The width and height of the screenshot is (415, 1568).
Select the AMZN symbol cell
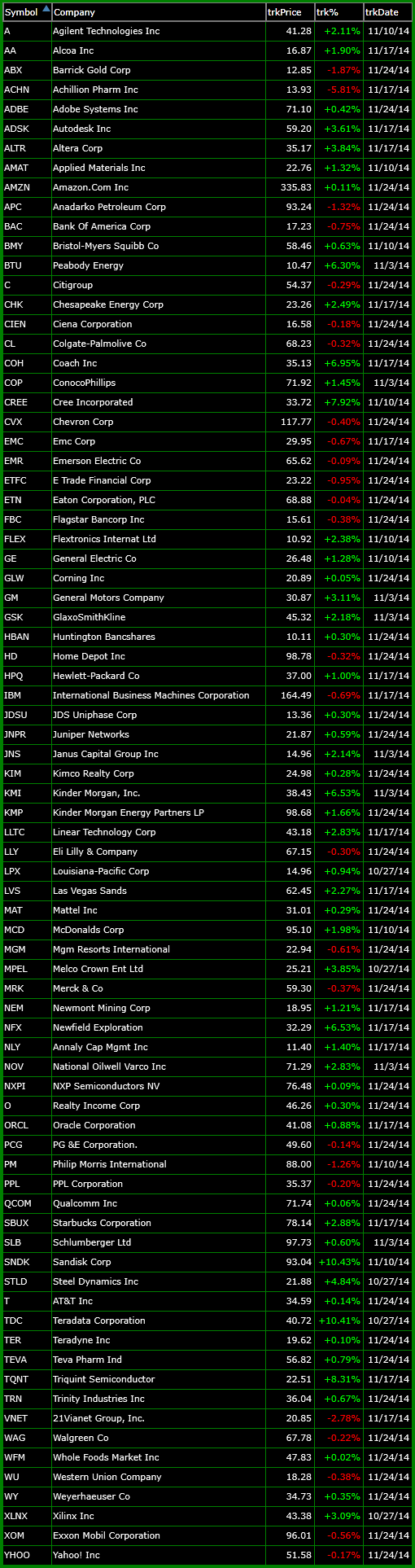[x=27, y=187]
